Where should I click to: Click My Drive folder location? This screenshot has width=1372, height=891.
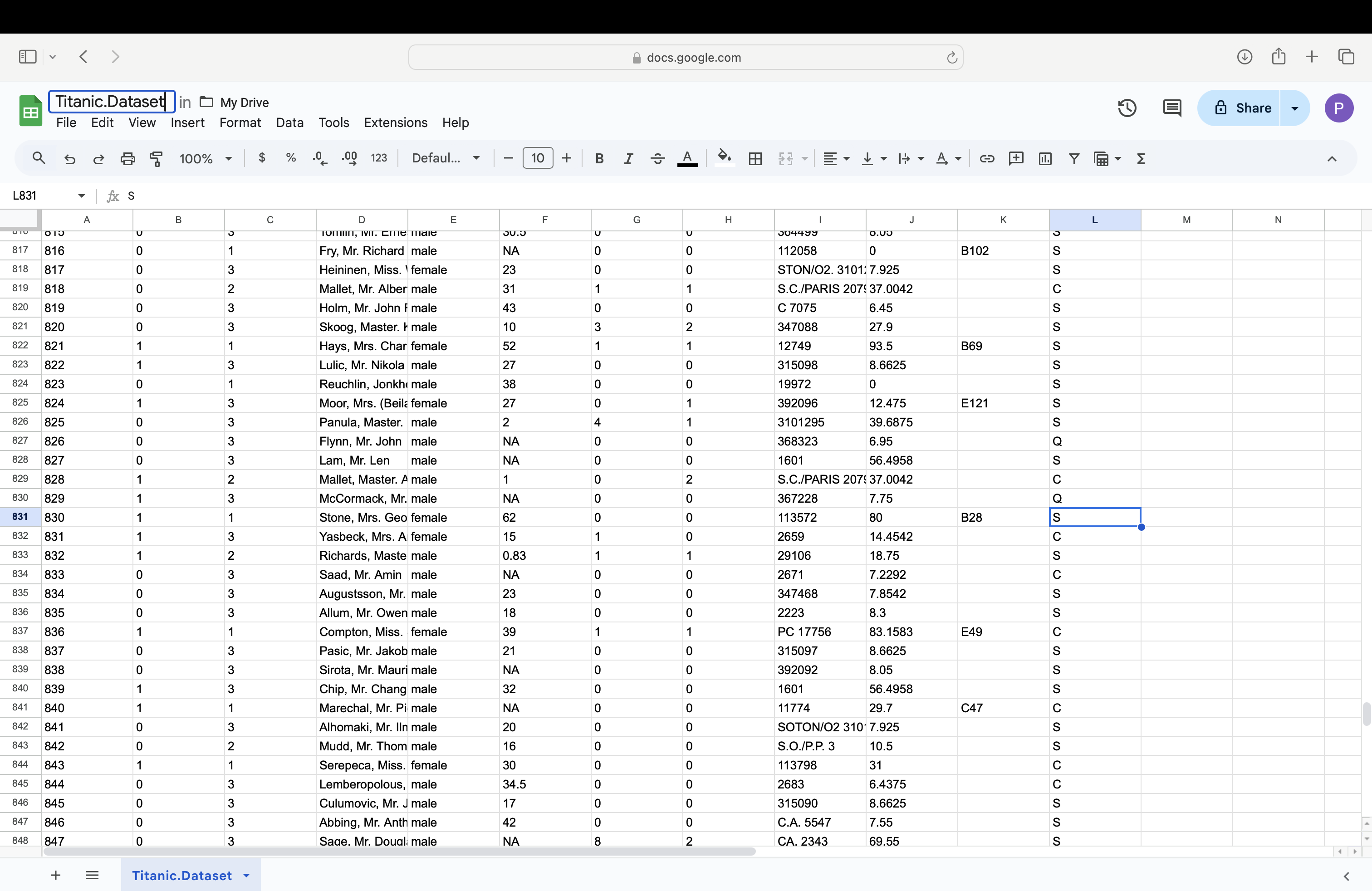[235, 102]
